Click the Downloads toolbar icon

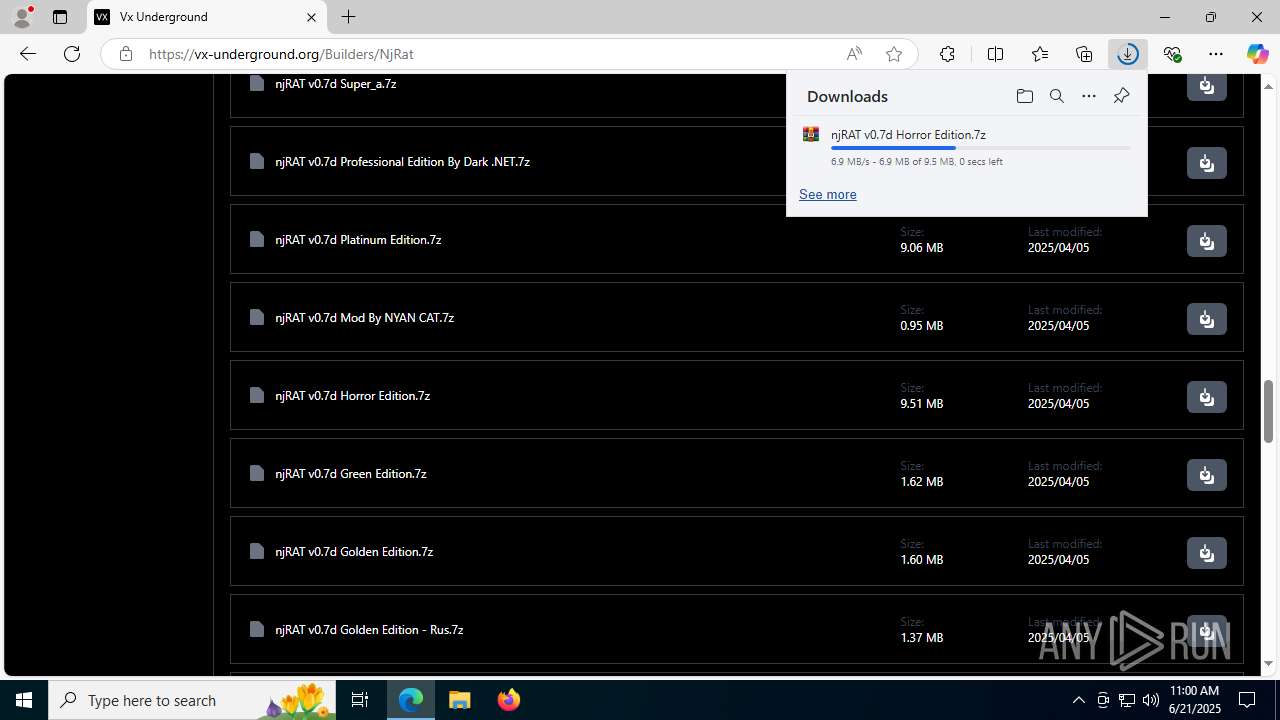click(1128, 54)
